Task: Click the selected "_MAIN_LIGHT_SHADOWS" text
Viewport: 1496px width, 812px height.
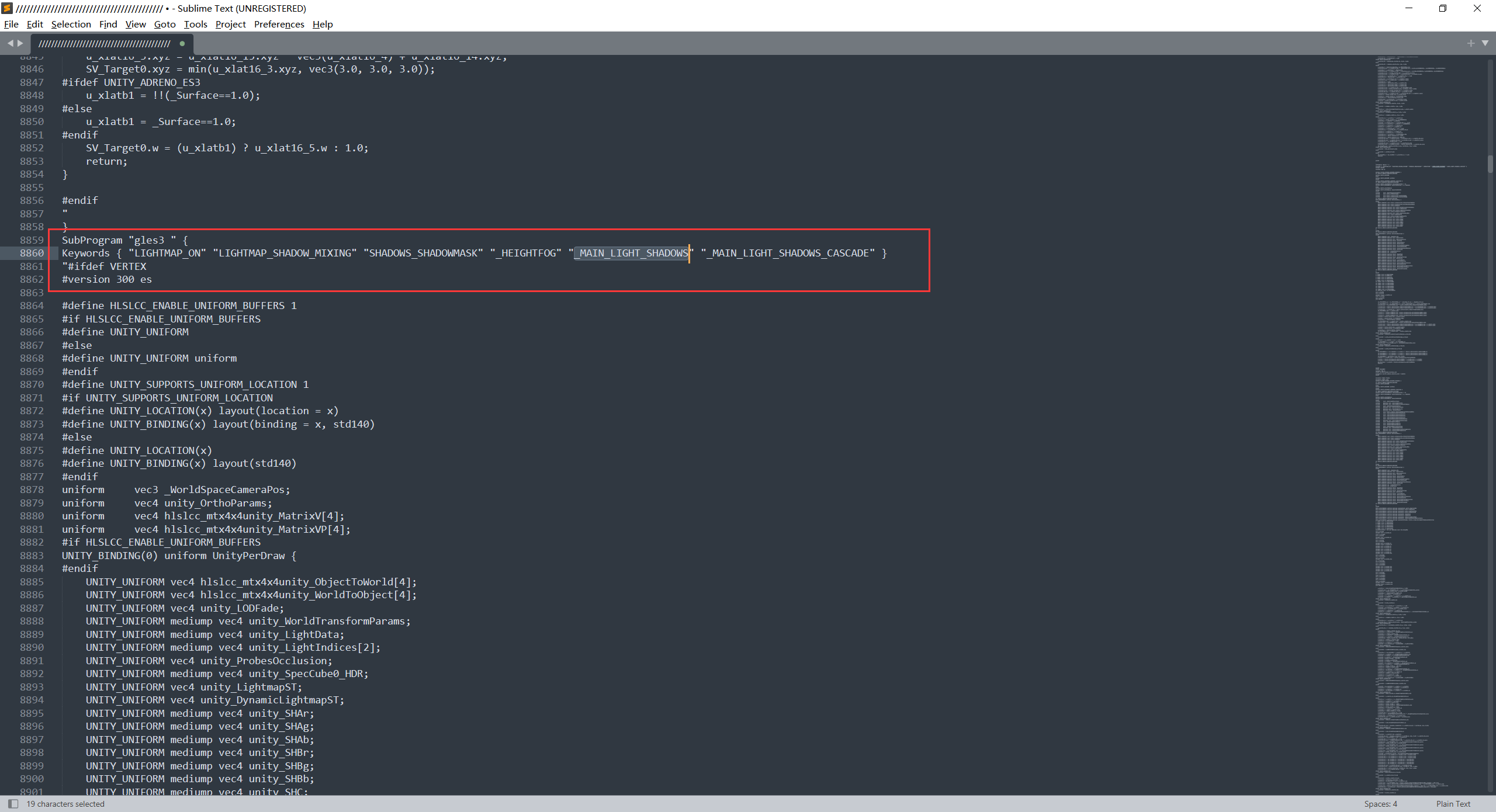Action: pos(631,253)
